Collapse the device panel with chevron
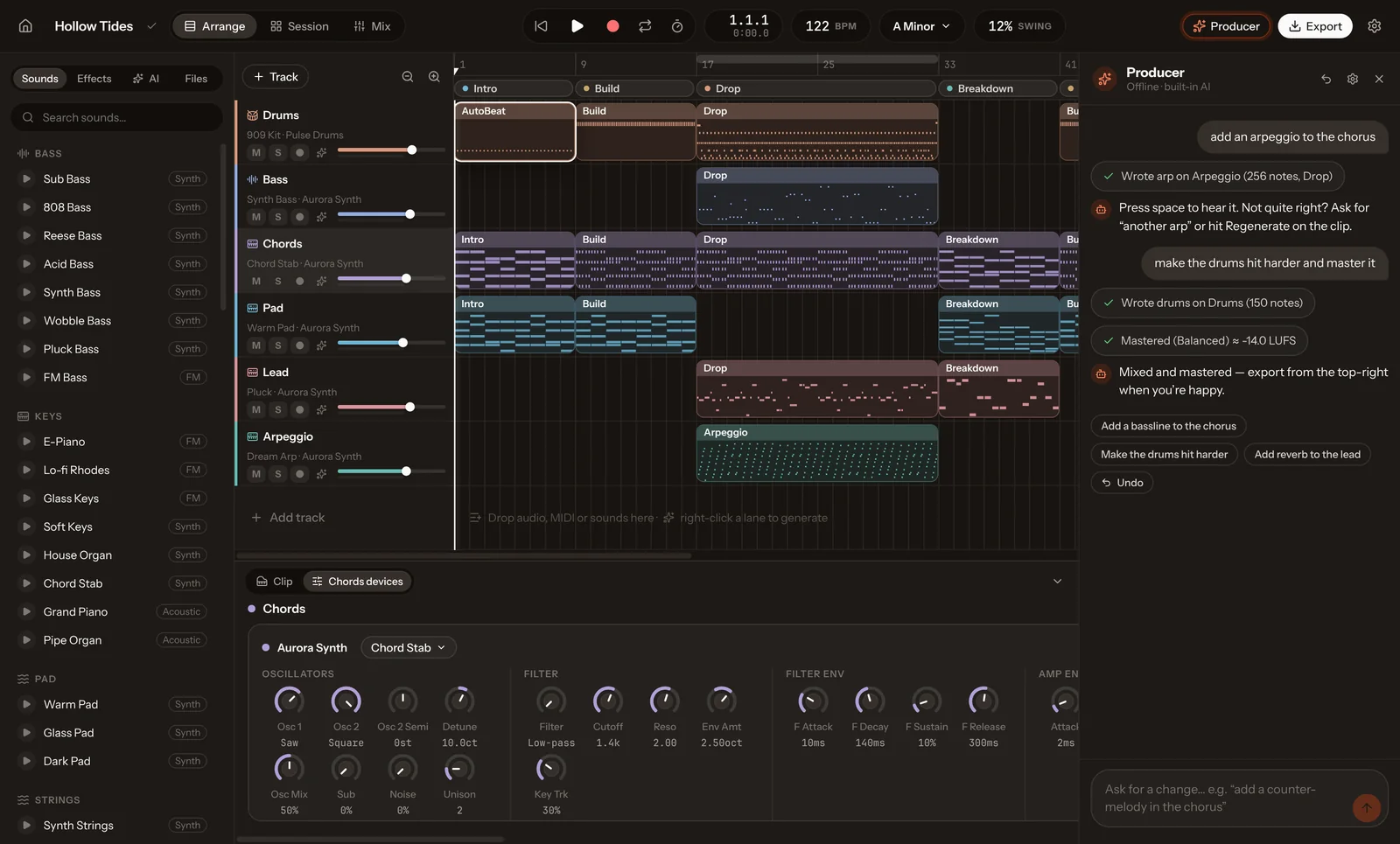The height and width of the screenshot is (844, 1400). tap(1057, 582)
